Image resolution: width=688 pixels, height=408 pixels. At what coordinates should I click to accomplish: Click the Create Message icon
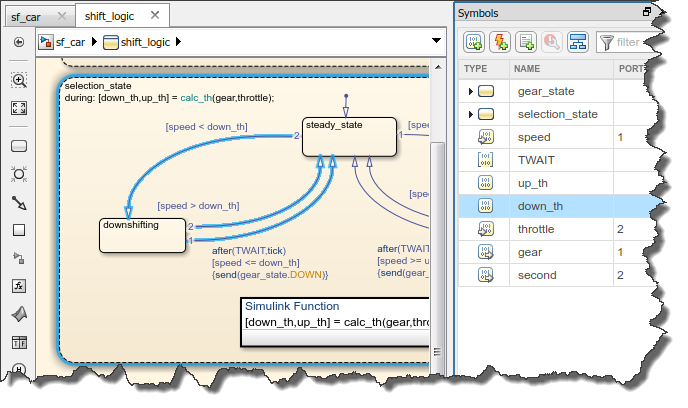click(526, 41)
